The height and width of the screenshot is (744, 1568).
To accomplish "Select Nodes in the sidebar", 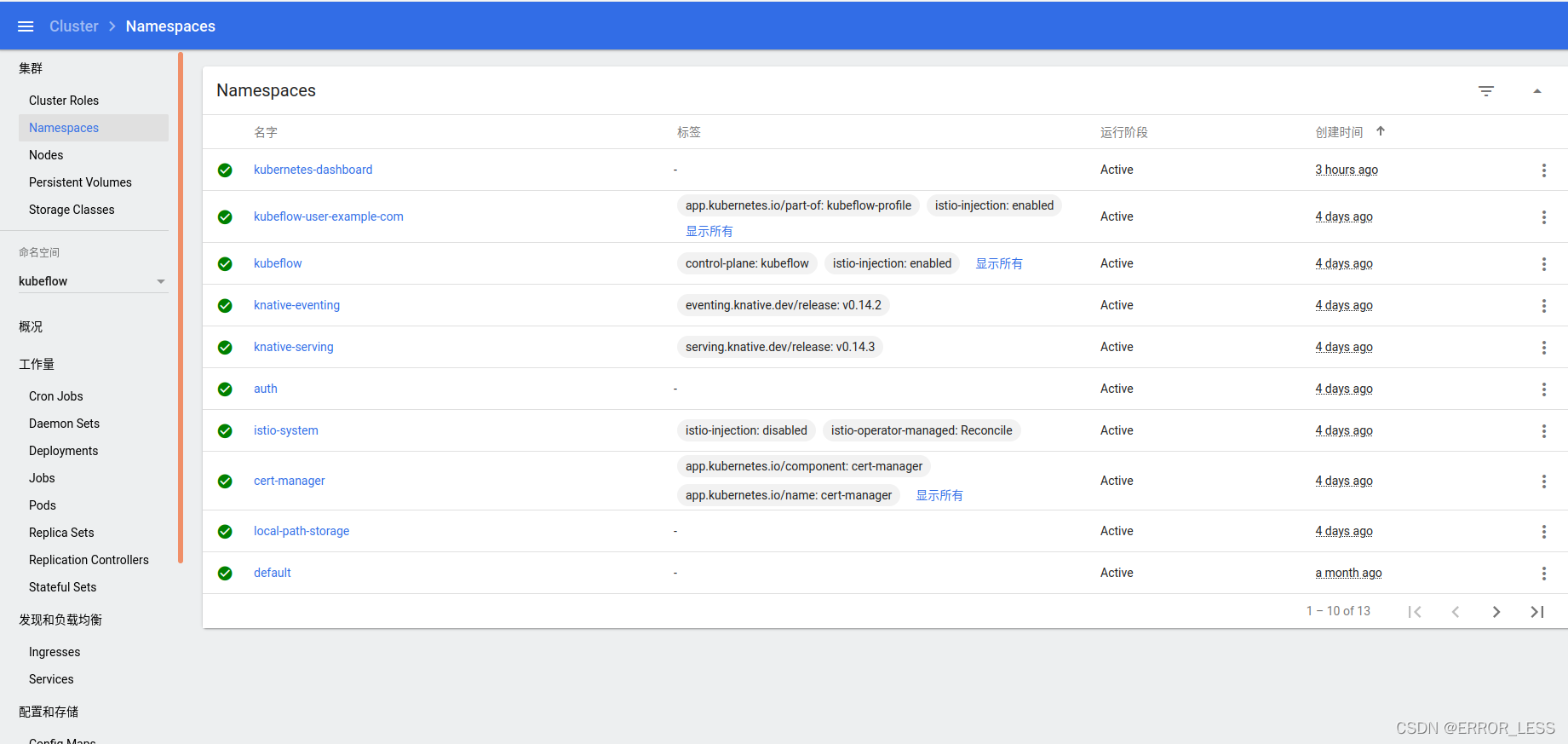I will coord(46,155).
